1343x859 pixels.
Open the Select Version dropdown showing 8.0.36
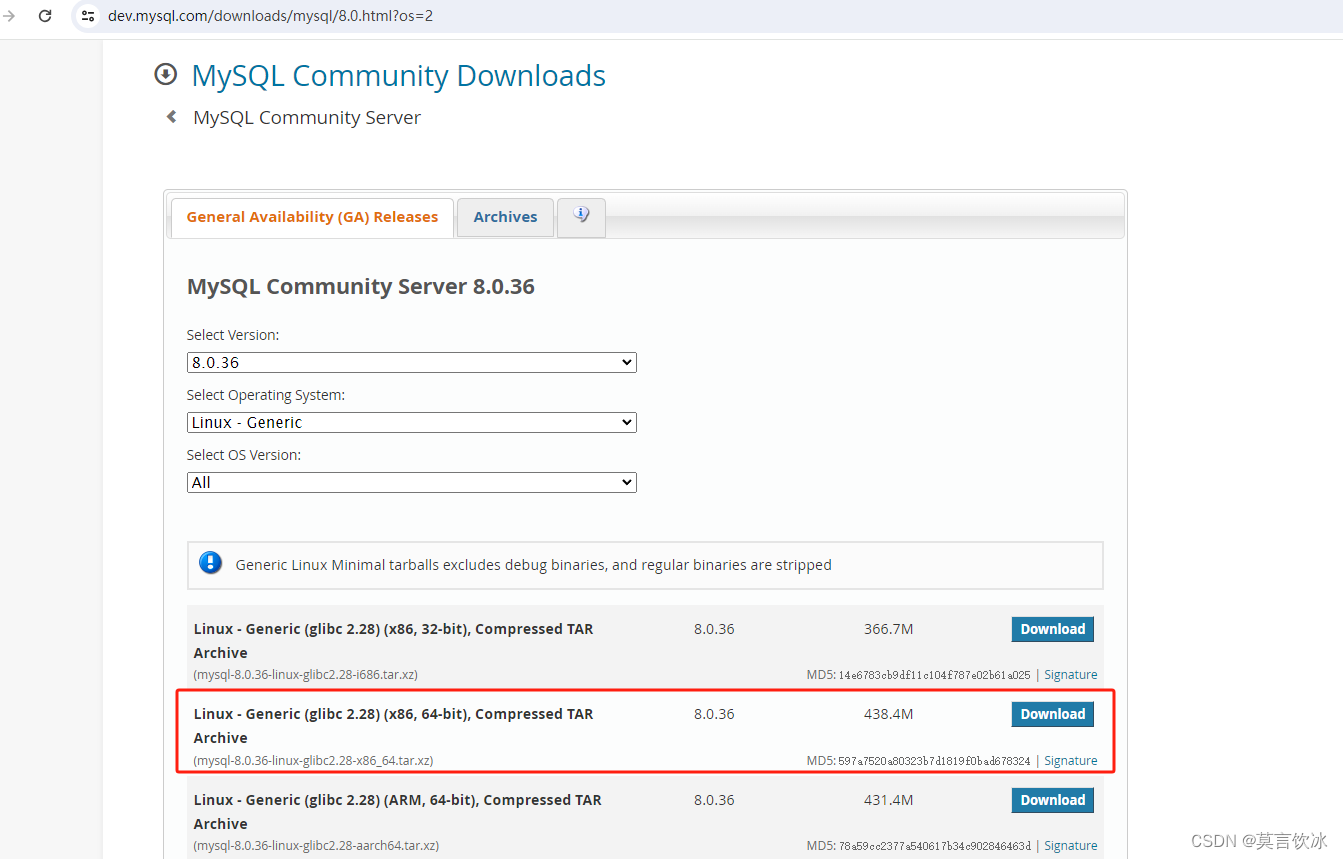click(411, 362)
